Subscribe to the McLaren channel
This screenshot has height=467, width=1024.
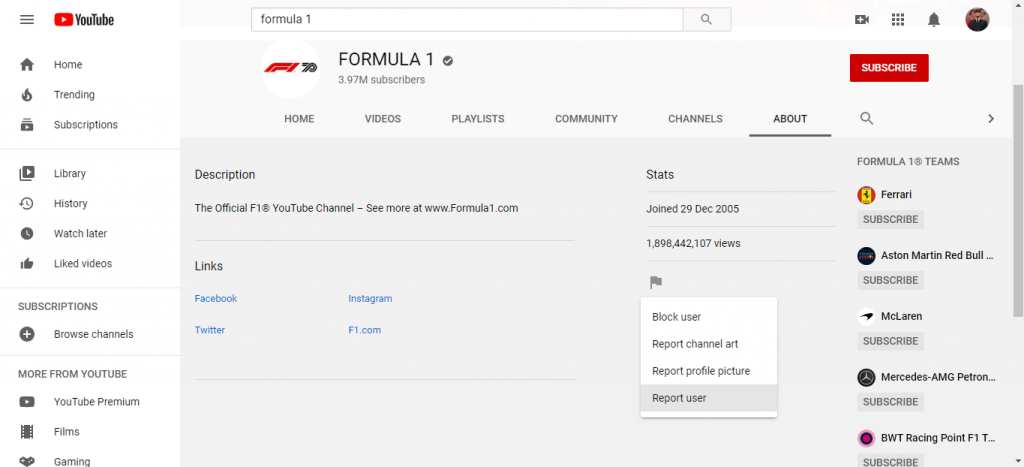pos(891,341)
